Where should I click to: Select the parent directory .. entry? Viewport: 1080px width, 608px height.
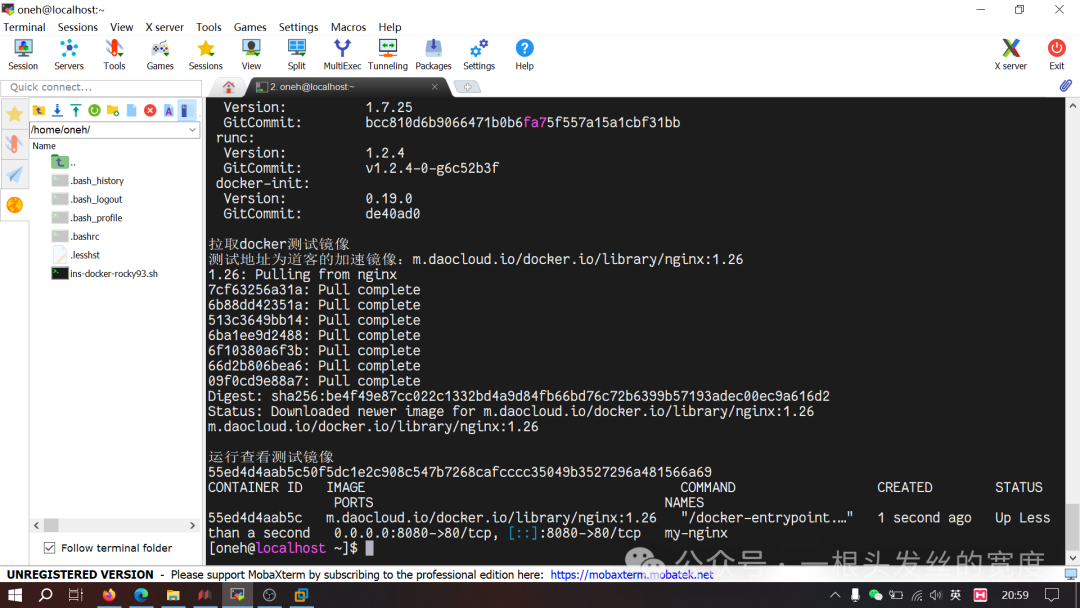[64, 163]
